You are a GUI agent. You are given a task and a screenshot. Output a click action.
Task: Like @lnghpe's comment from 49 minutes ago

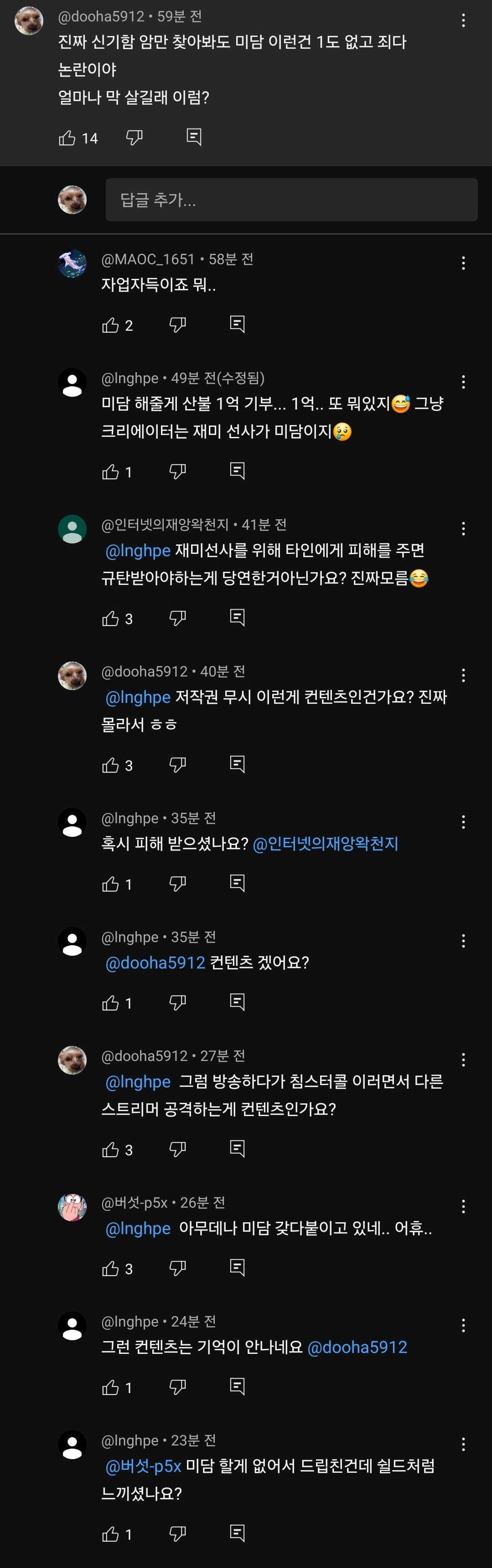coord(110,472)
